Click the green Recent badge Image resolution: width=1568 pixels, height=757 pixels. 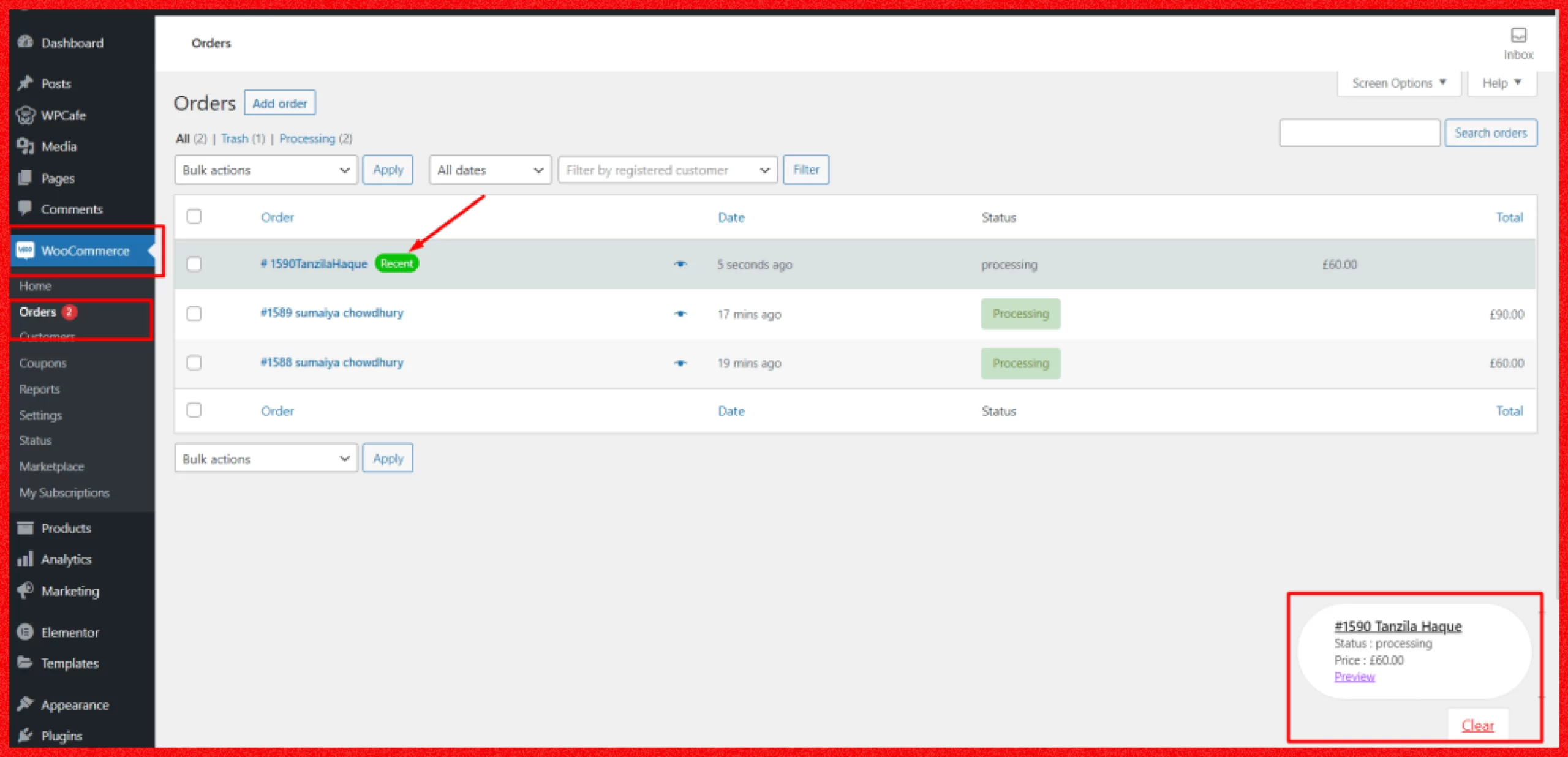[397, 264]
